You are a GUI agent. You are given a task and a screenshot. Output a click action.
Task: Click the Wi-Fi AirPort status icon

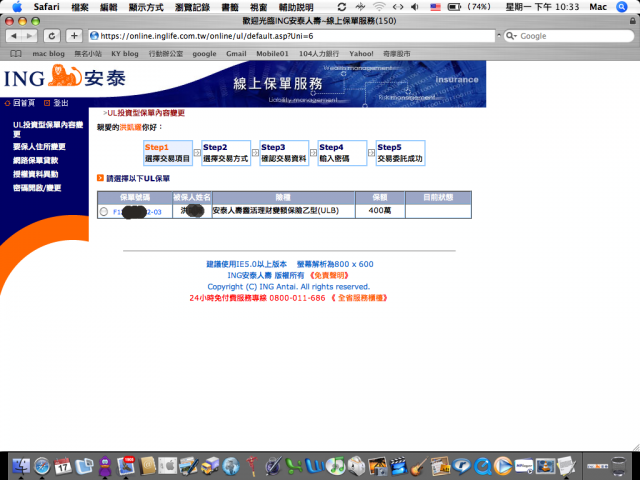[x=379, y=7]
